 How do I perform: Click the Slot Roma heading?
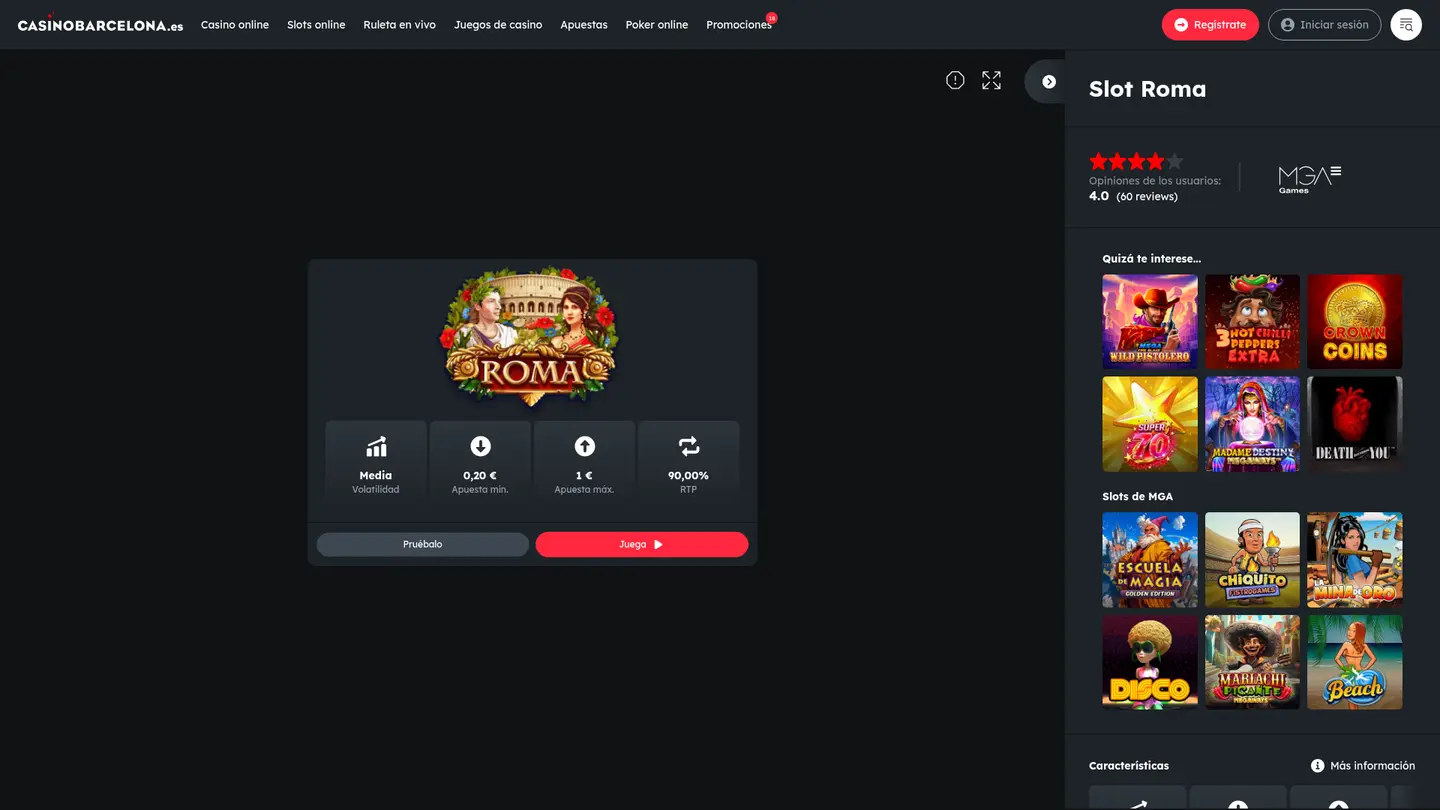point(1147,89)
